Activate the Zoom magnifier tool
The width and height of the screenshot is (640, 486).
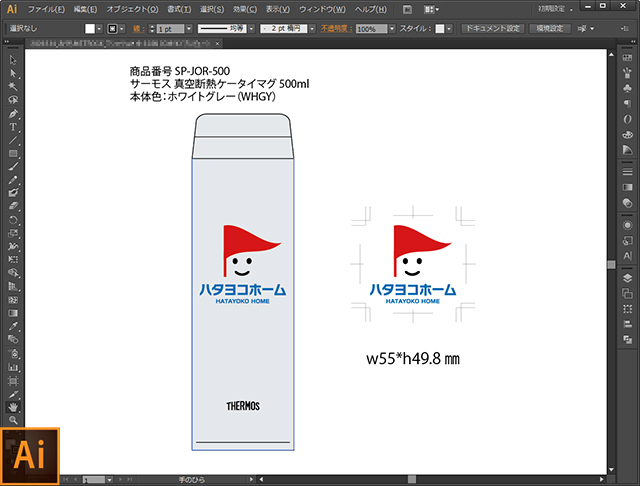[x=13, y=420]
